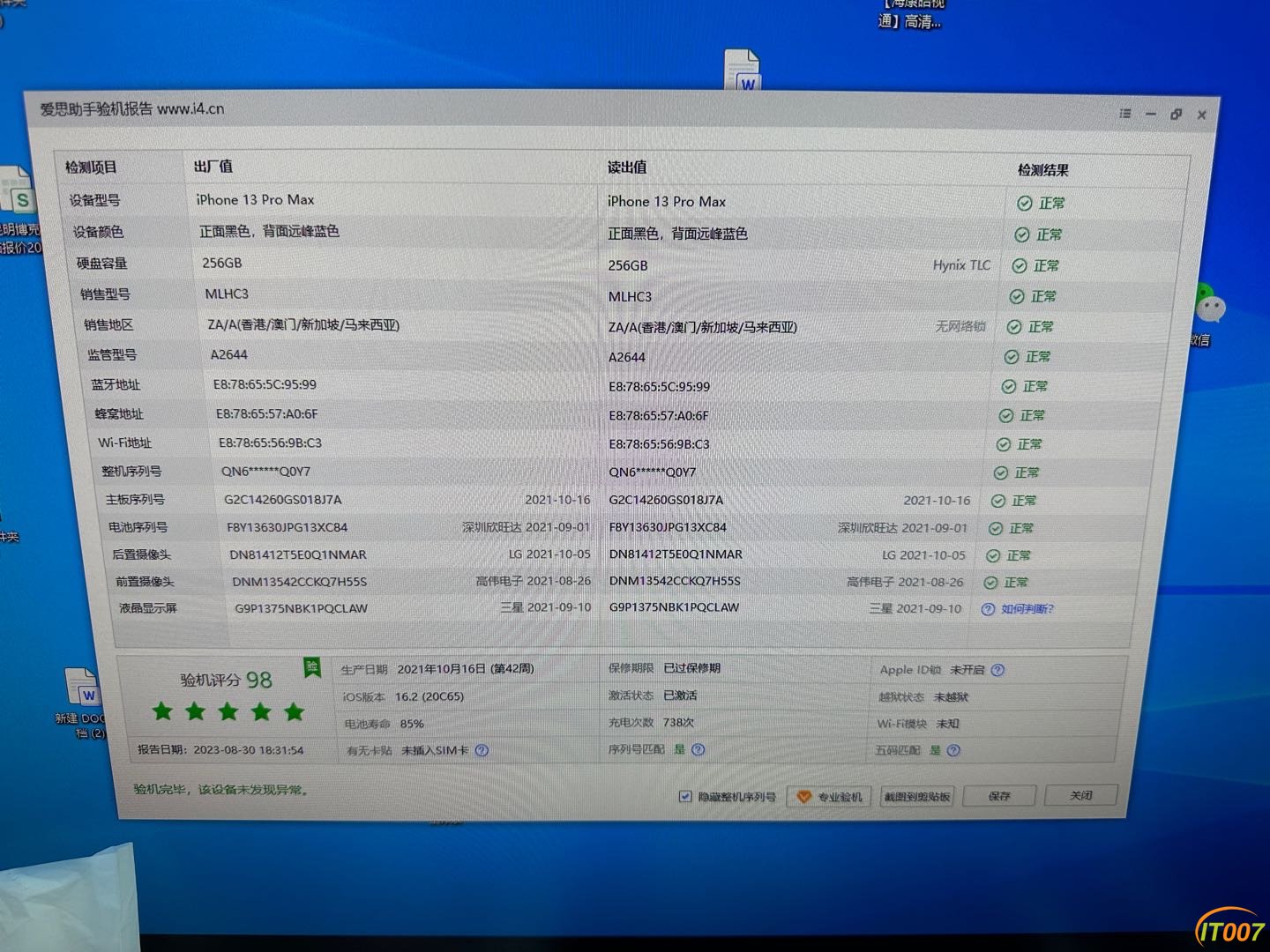Click factory Bluetooth address E8:78:65:5C:95:99
Screen dimensions: 1270x952
[x=265, y=384]
